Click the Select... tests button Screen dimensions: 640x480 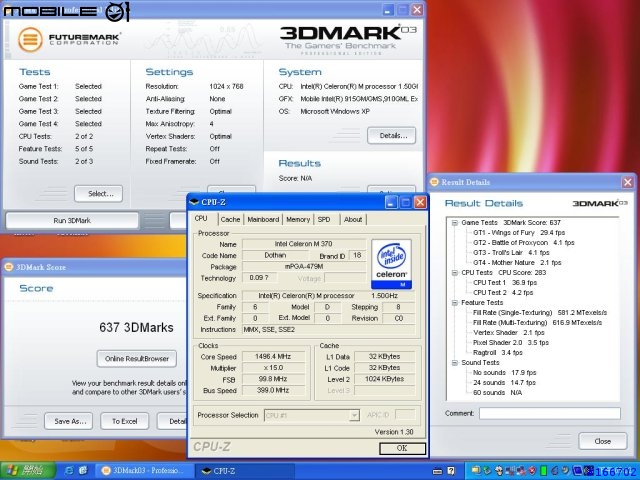(x=98, y=194)
